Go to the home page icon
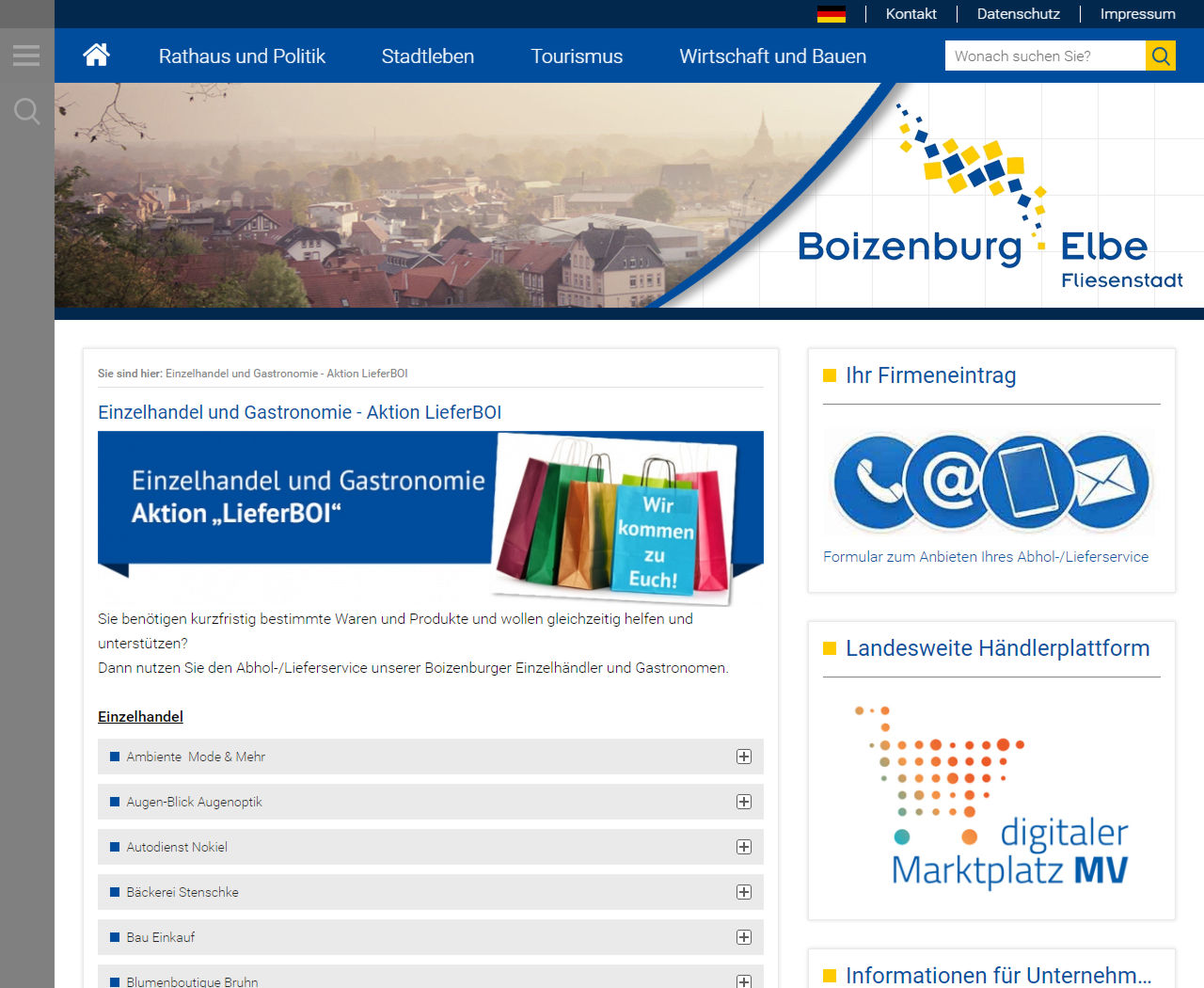Screen dimensions: 1204x988 96,56
